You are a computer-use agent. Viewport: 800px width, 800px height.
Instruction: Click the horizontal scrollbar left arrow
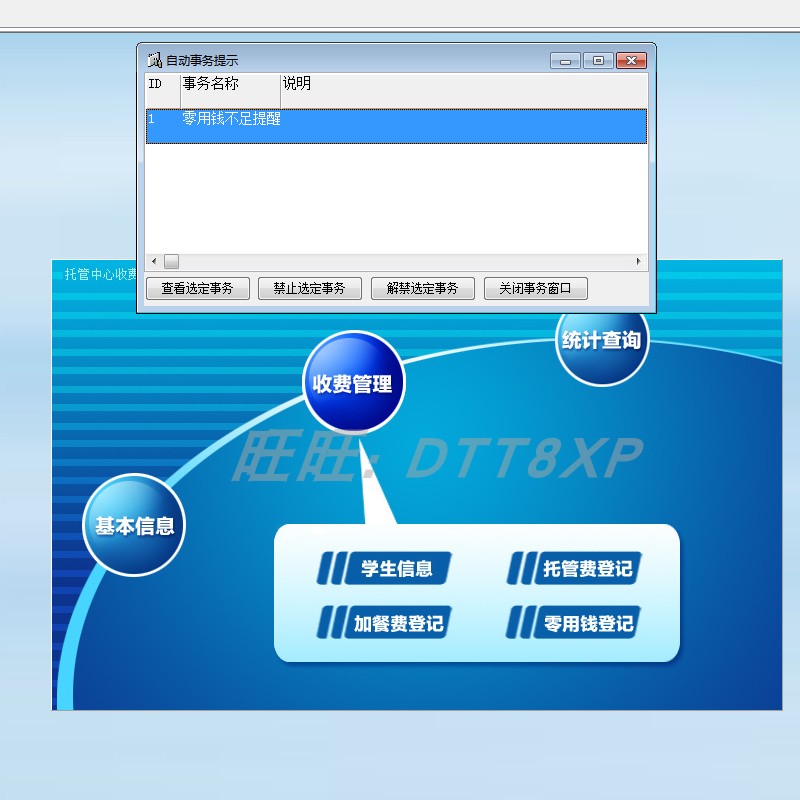153,261
